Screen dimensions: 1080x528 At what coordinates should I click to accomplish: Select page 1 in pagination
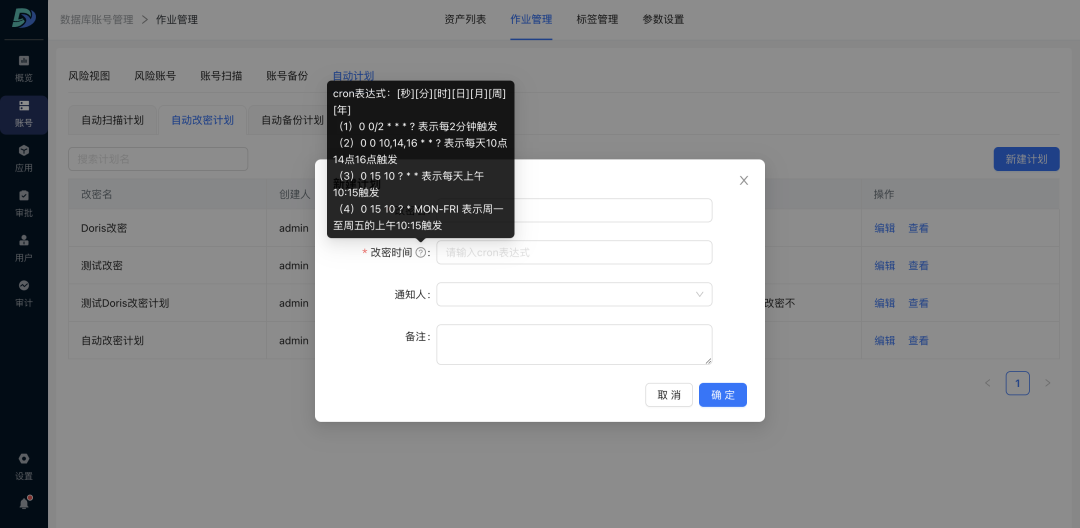click(1017, 383)
